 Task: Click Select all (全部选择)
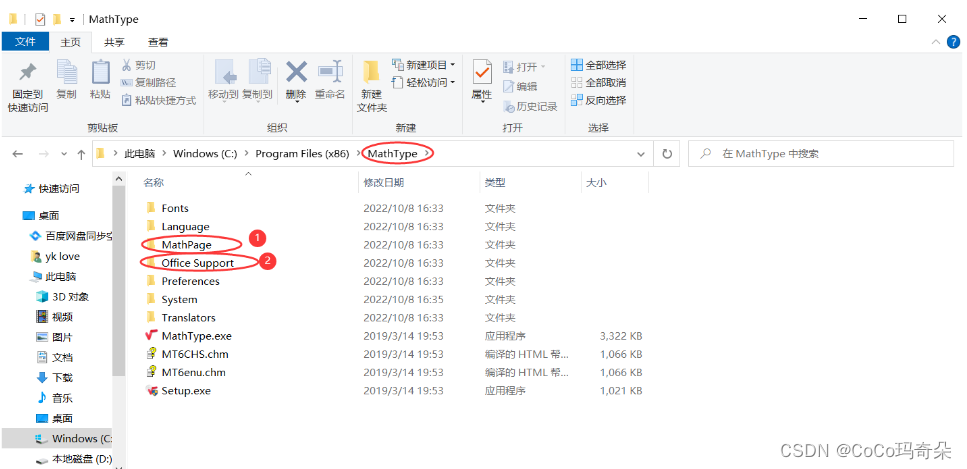[x=598, y=65]
